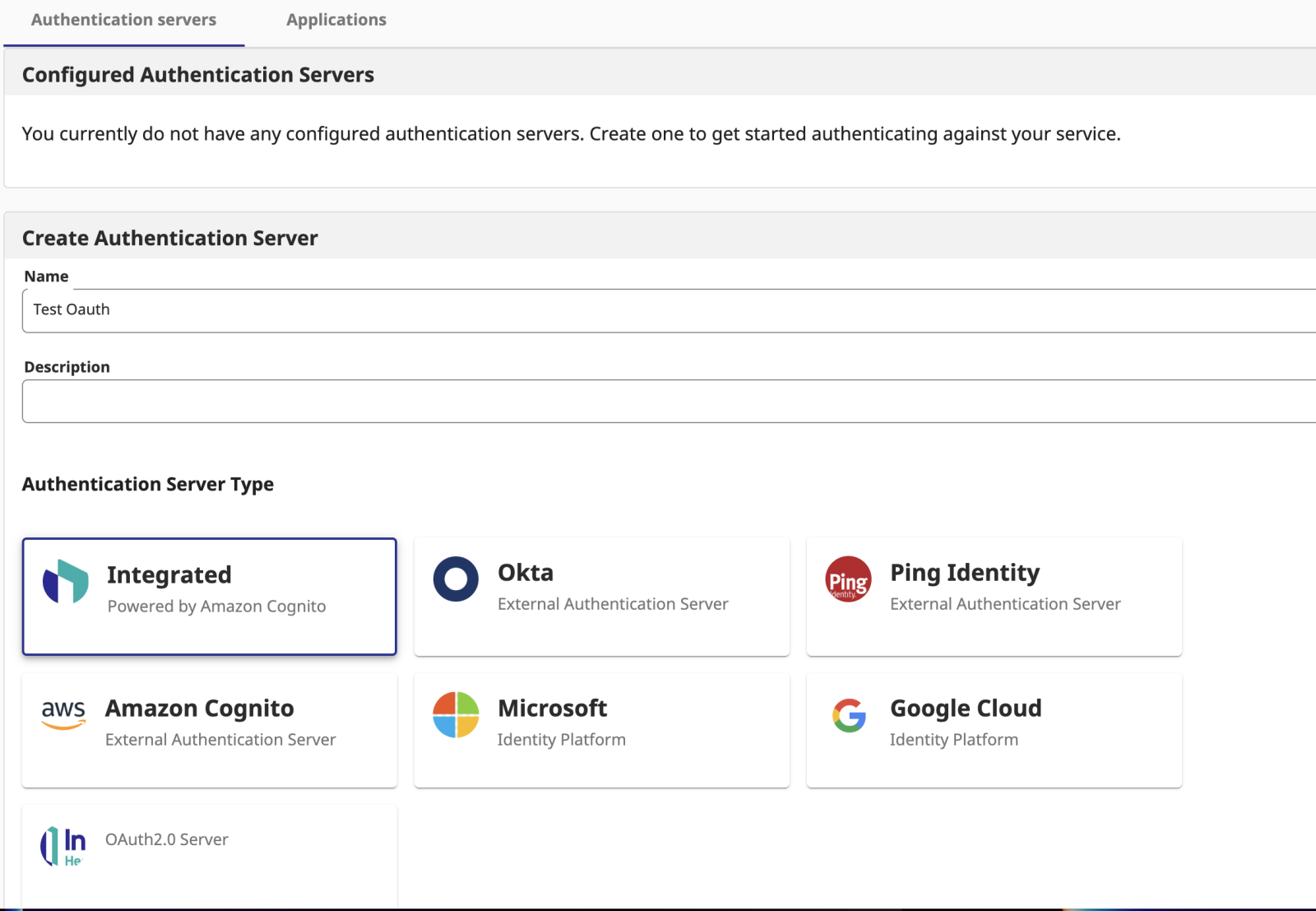Click Amazon Cognito's External Authentication Server subtitle
The width and height of the screenshot is (1316, 911).
[220, 740]
